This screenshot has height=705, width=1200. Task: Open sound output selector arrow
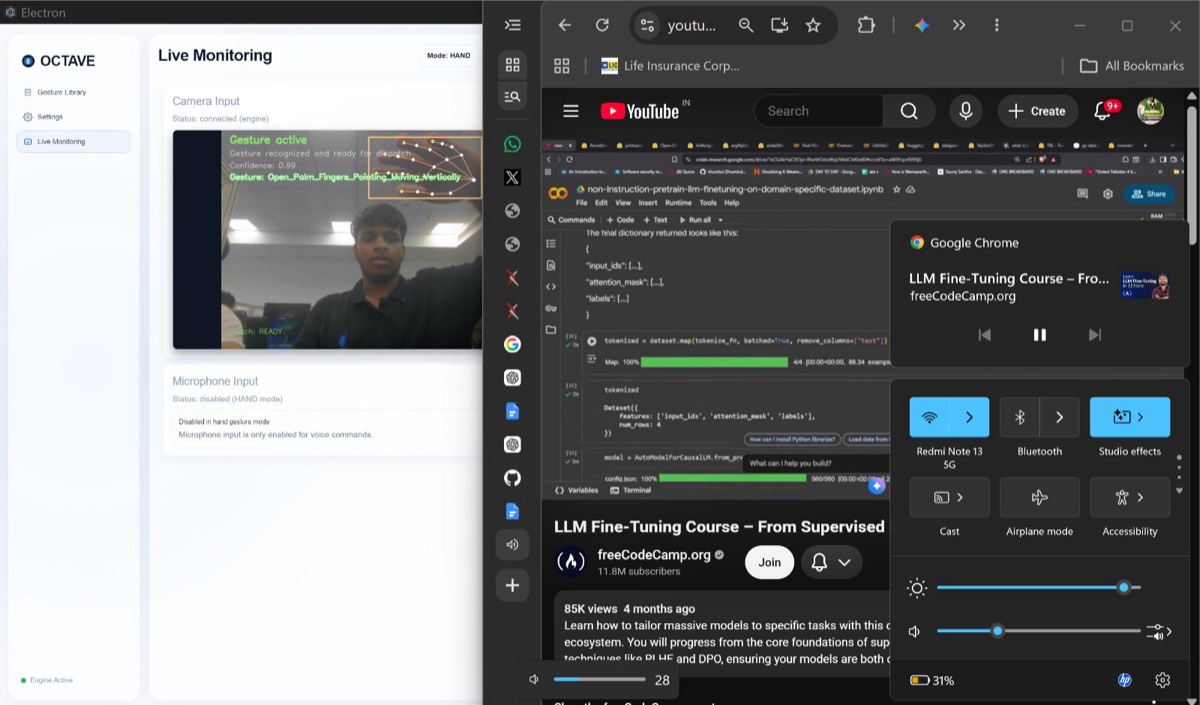[1159, 631]
